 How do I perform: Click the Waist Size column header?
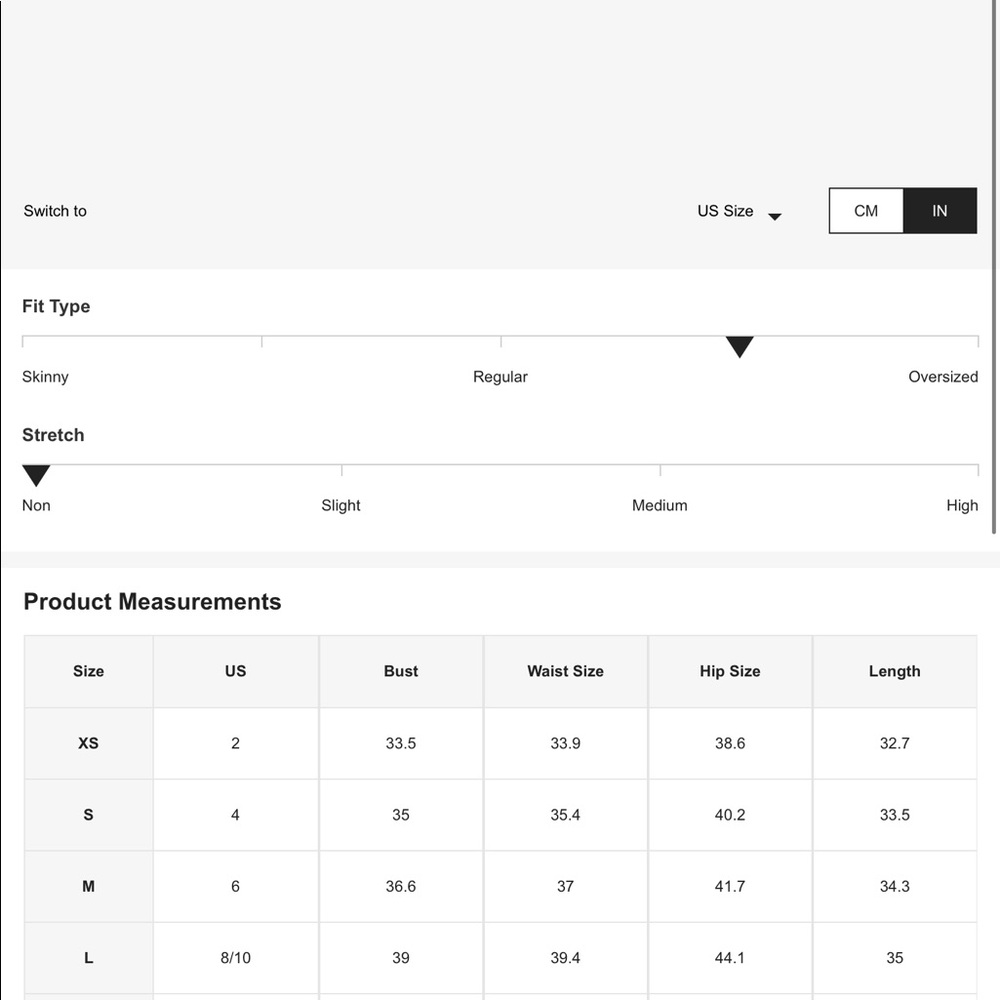pos(565,671)
